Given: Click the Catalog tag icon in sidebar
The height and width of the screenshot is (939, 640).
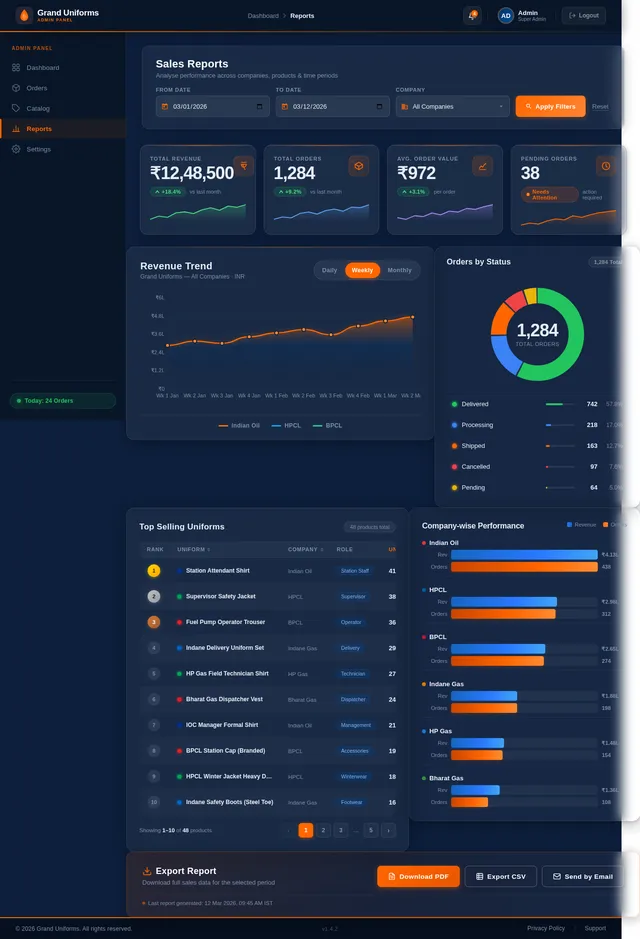Looking at the screenshot, I should pos(16,108).
